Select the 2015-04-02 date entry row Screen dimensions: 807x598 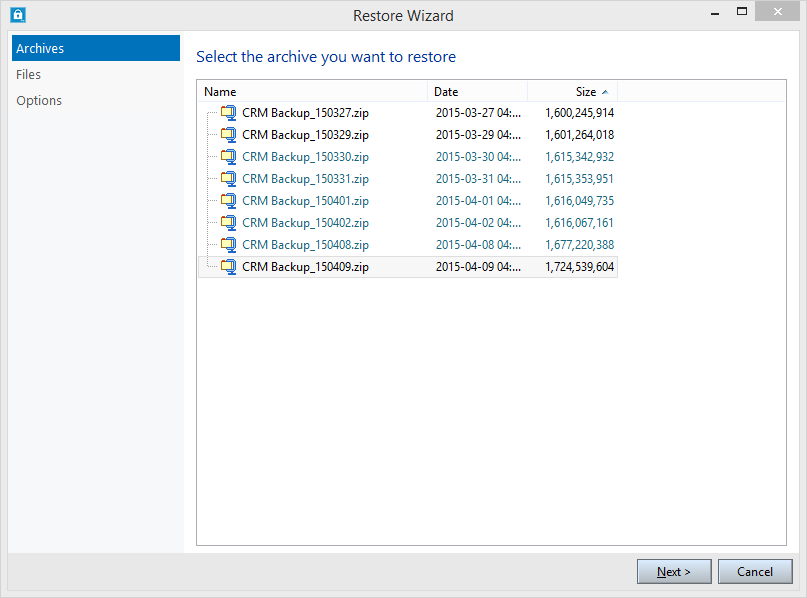coord(408,223)
